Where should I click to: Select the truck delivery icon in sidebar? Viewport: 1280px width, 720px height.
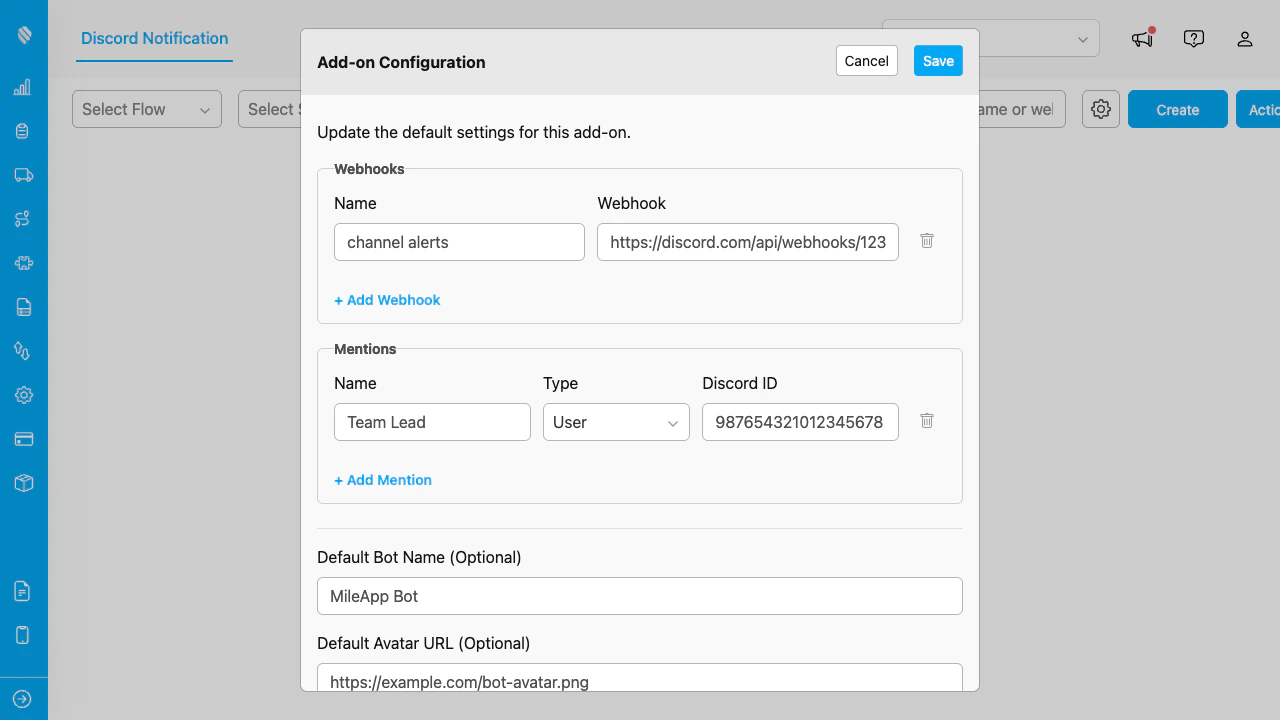point(22,175)
